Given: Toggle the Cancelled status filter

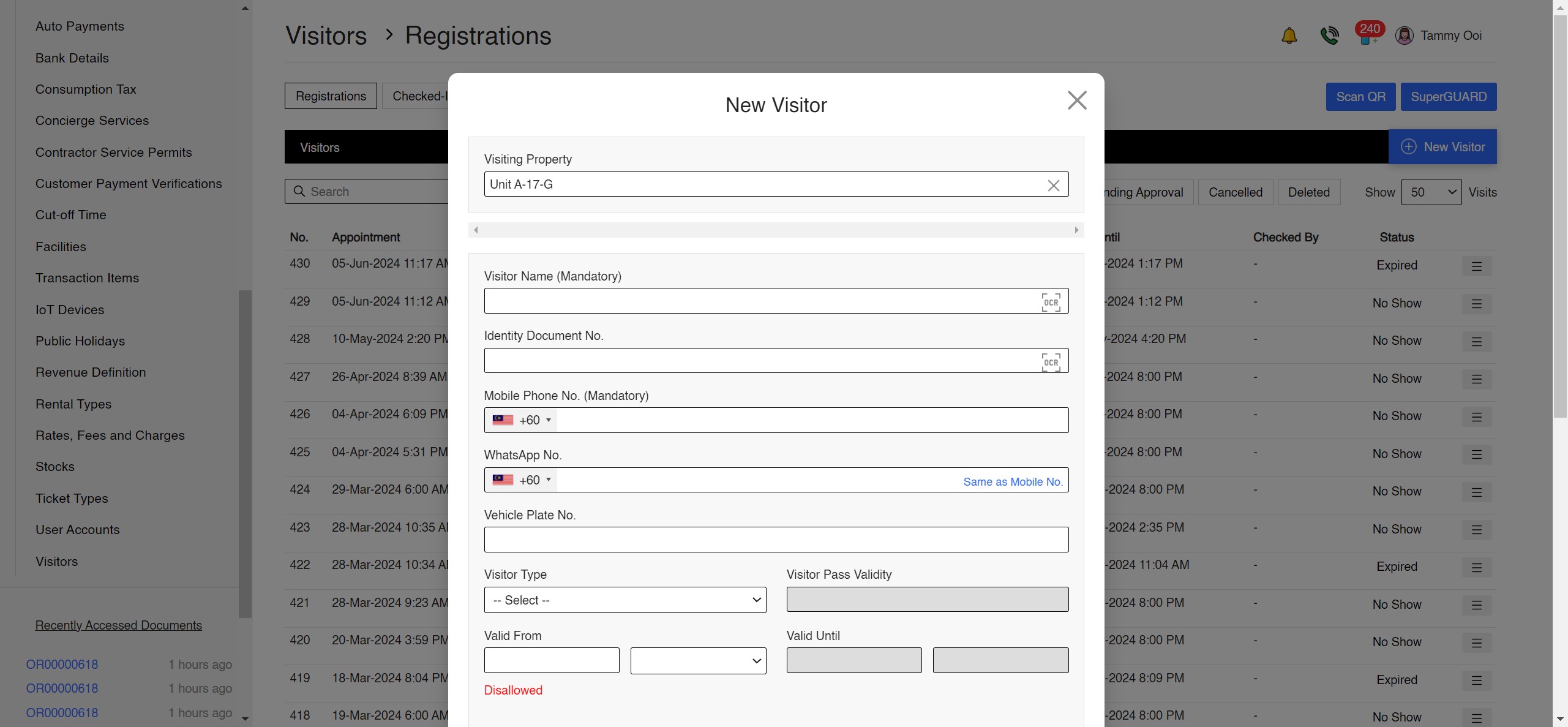Looking at the screenshot, I should (1236, 192).
